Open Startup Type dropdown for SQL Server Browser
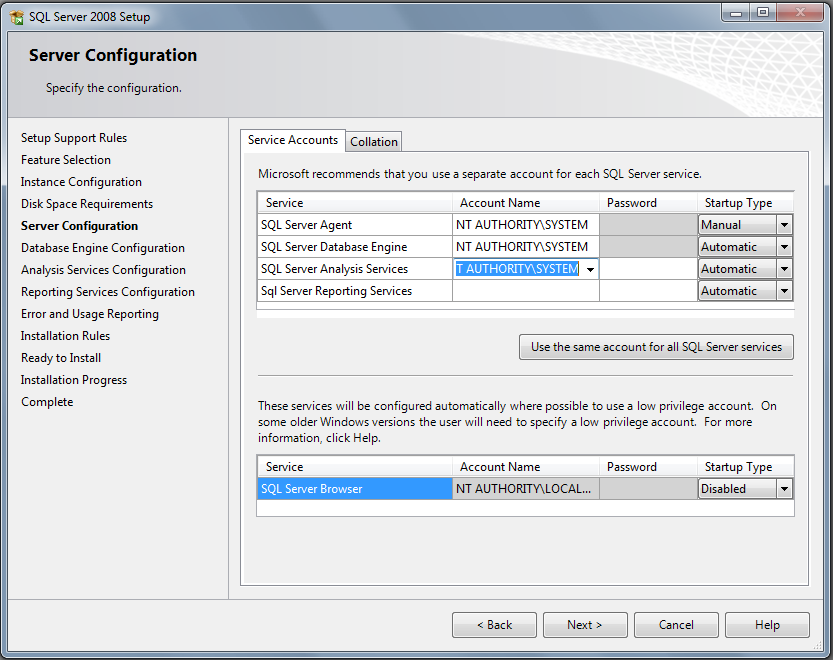 point(784,489)
